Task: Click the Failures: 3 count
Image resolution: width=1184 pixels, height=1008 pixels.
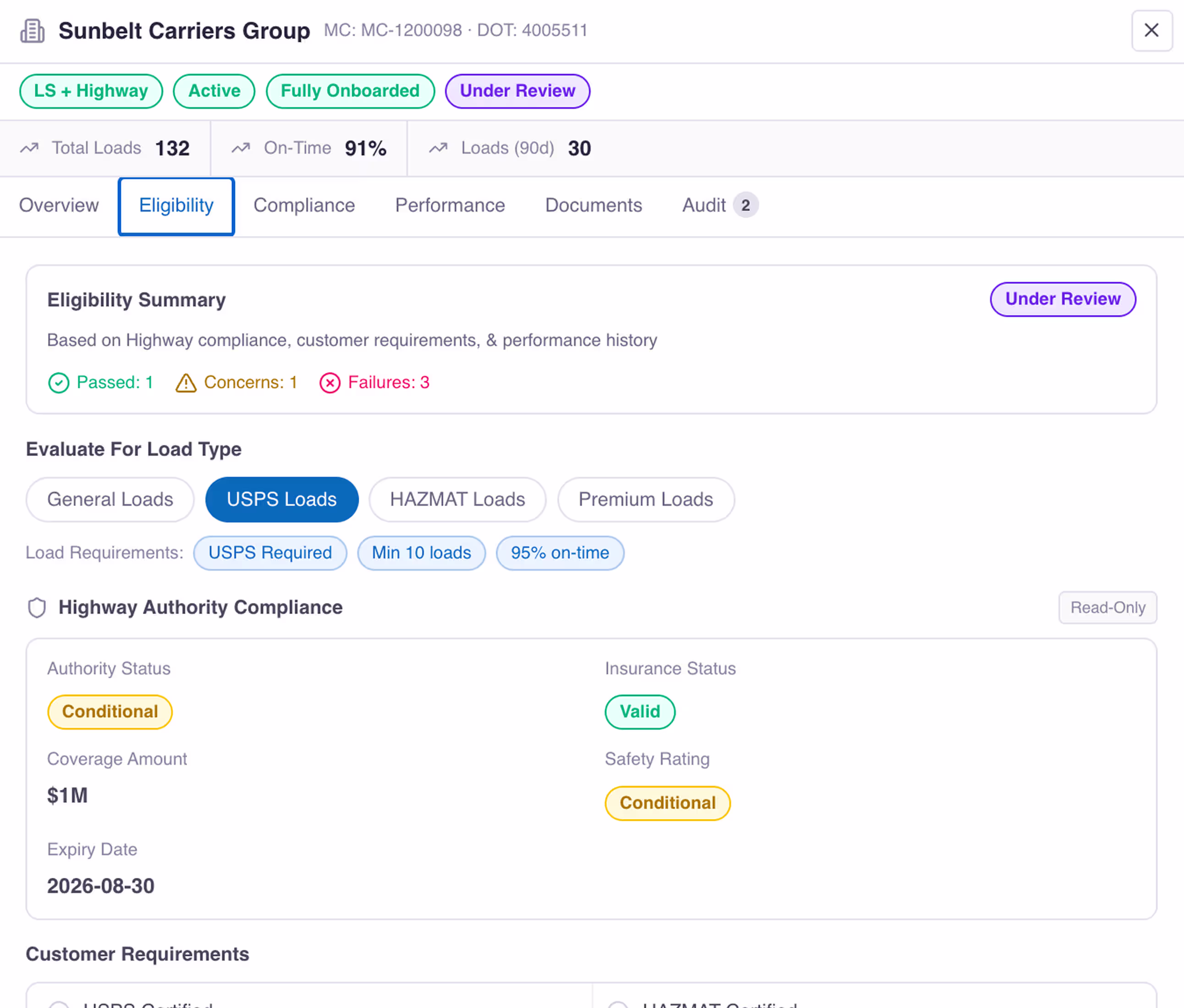Action: pyautogui.click(x=389, y=382)
